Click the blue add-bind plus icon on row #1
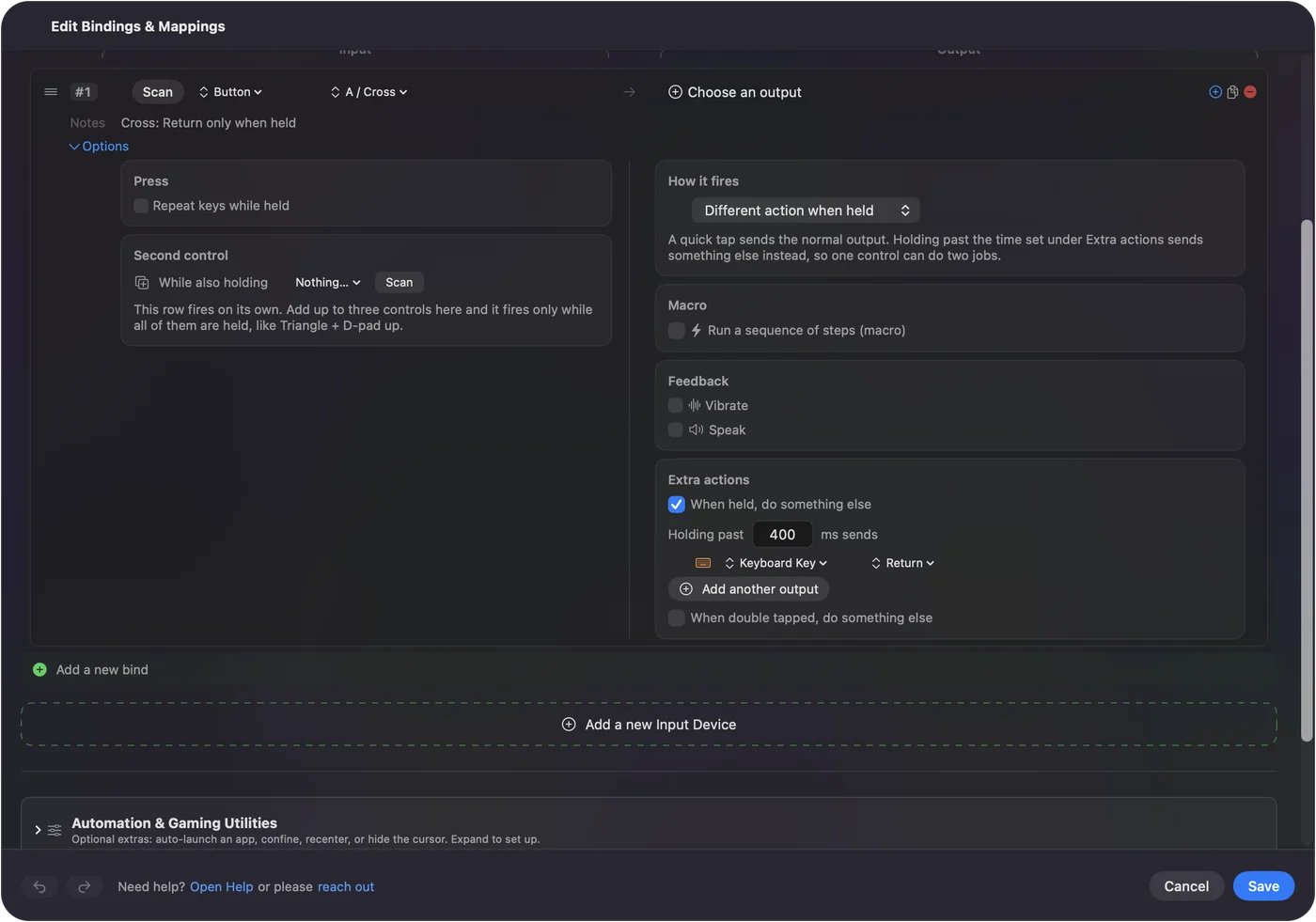This screenshot has height=922, width=1316. point(1215,92)
